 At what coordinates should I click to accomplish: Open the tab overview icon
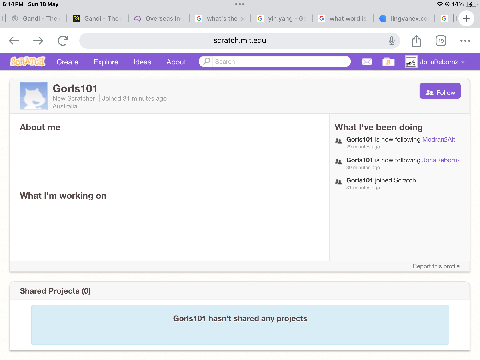click(x=441, y=41)
